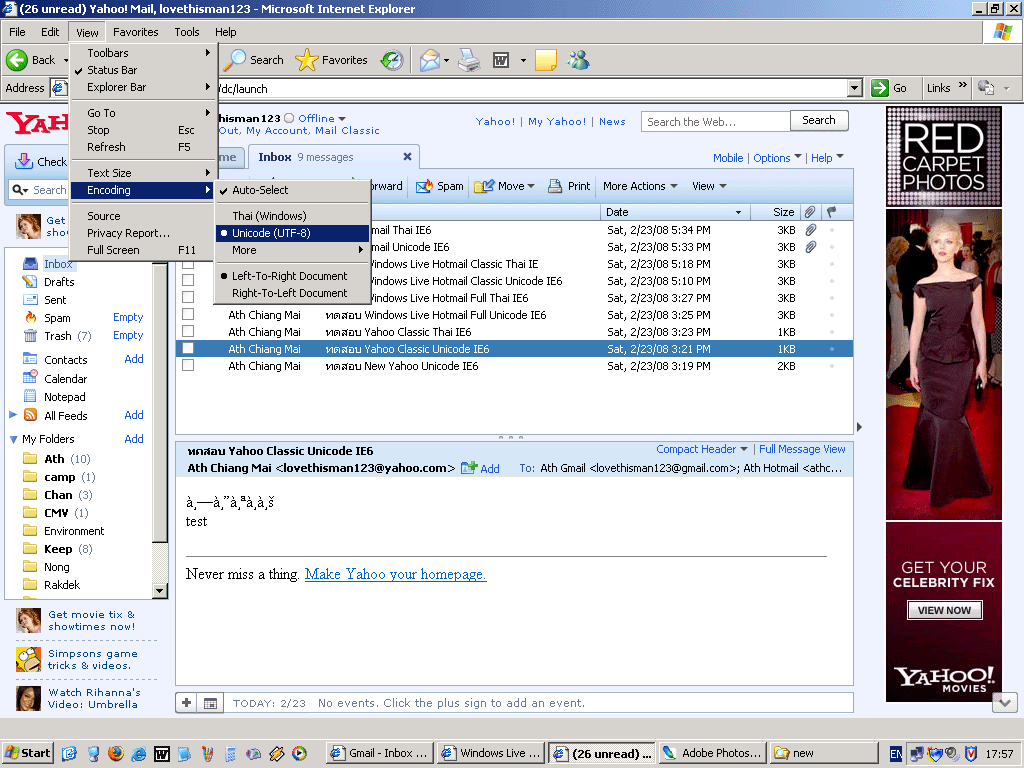Click Add link next to Contacts
The image size is (1024, 768).
coord(134,359)
